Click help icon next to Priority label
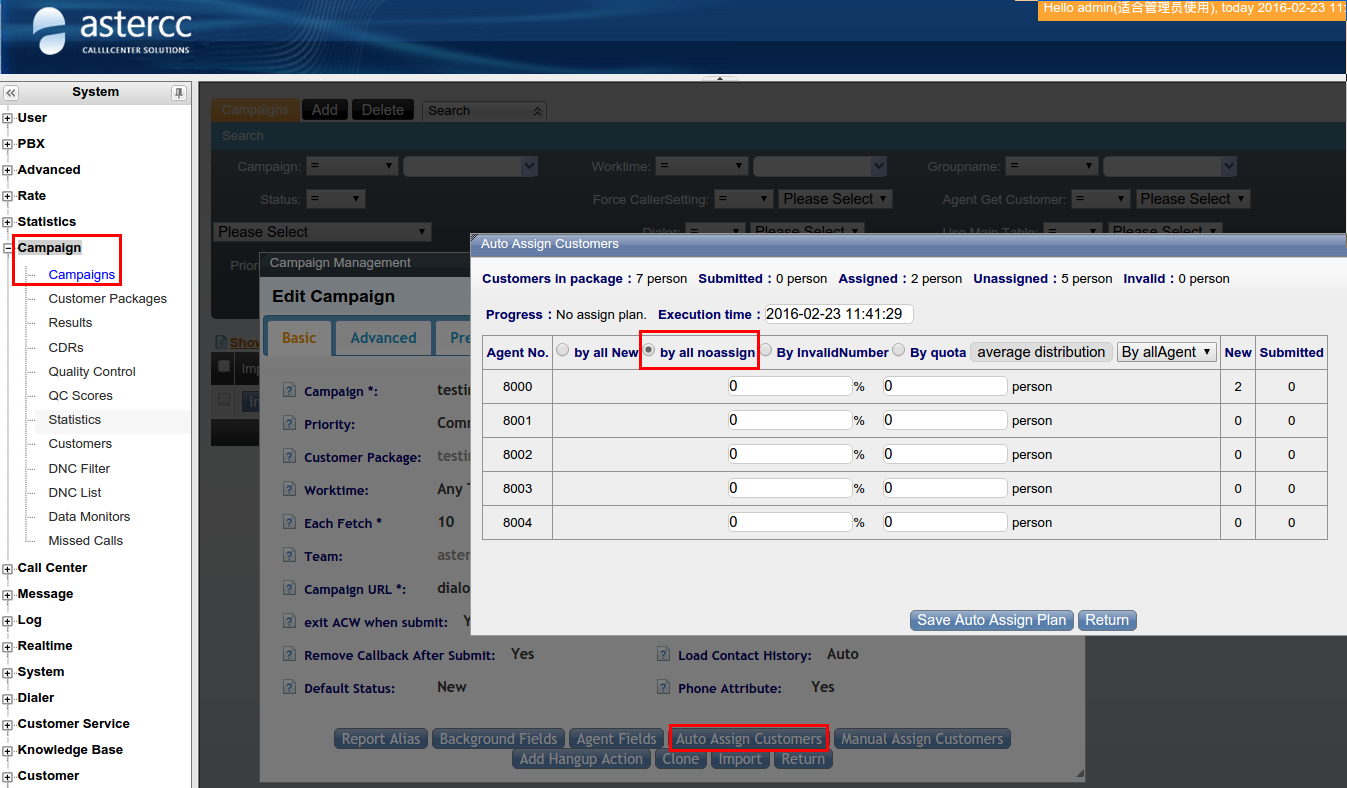Screen dimensions: 1347x788 pos(289,424)
